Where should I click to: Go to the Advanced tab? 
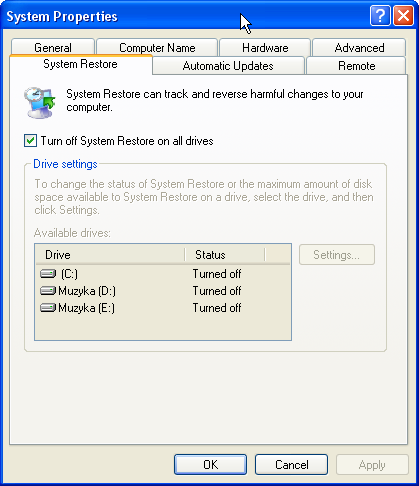[x=359, y=47]
